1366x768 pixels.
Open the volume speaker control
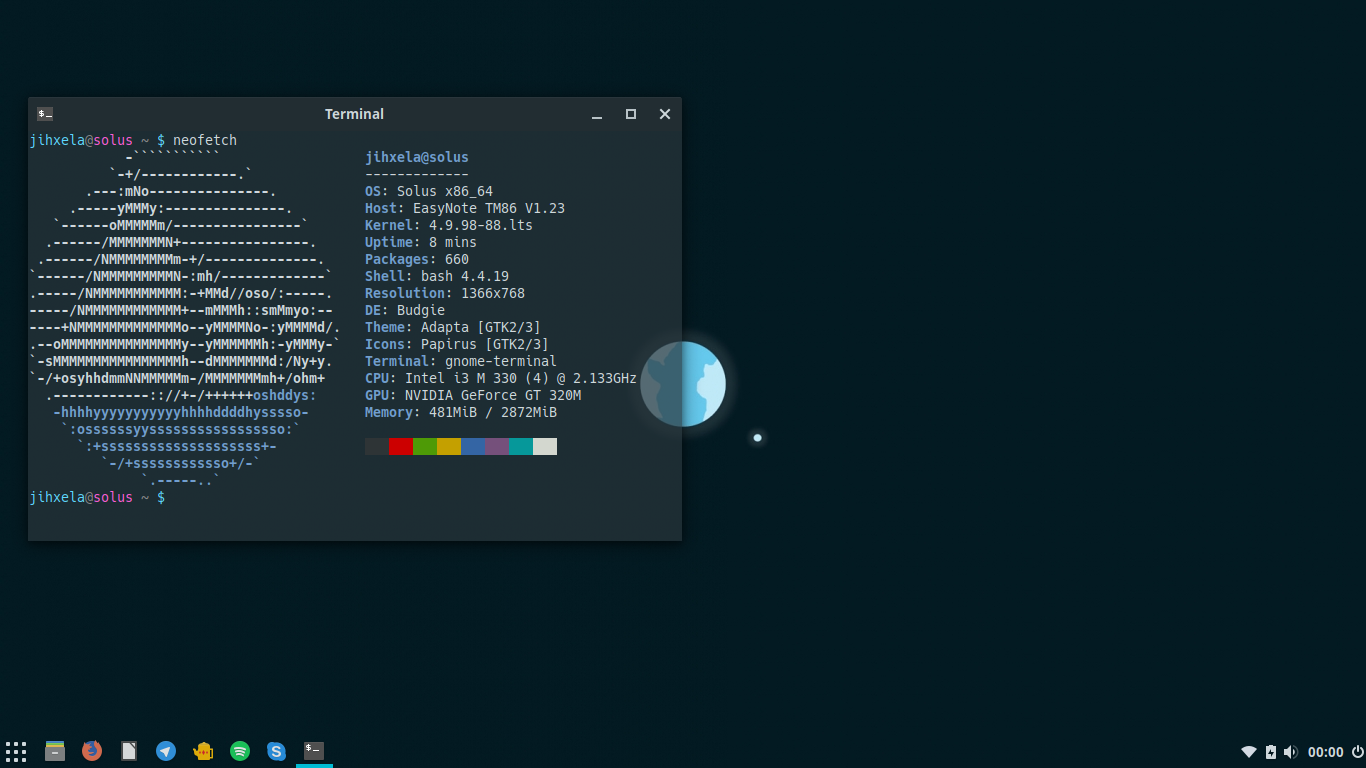click(1290, 752)
